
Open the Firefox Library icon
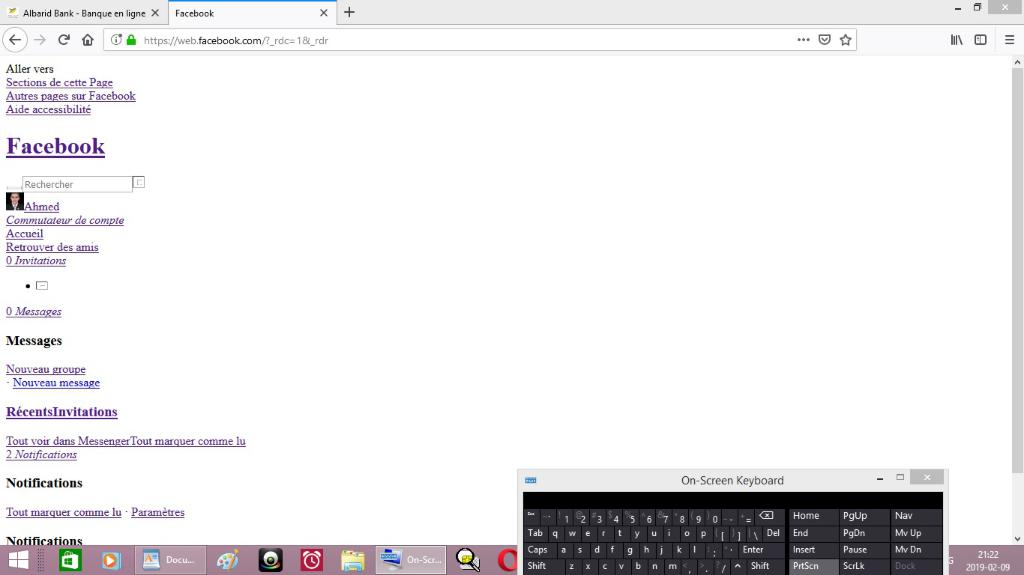tap(957, 40)
